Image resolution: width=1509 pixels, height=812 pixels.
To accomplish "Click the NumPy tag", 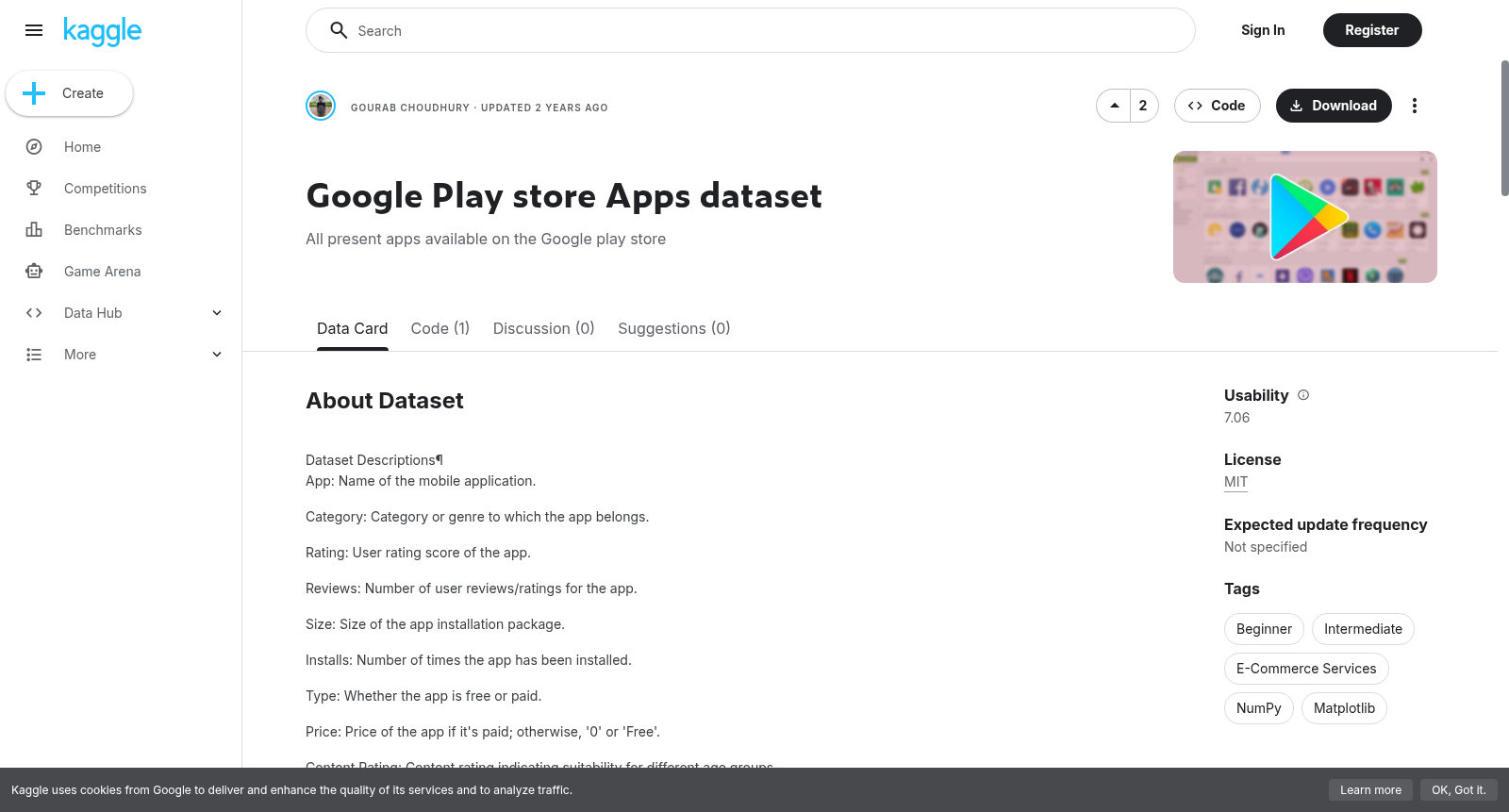I will point(1259,708).
